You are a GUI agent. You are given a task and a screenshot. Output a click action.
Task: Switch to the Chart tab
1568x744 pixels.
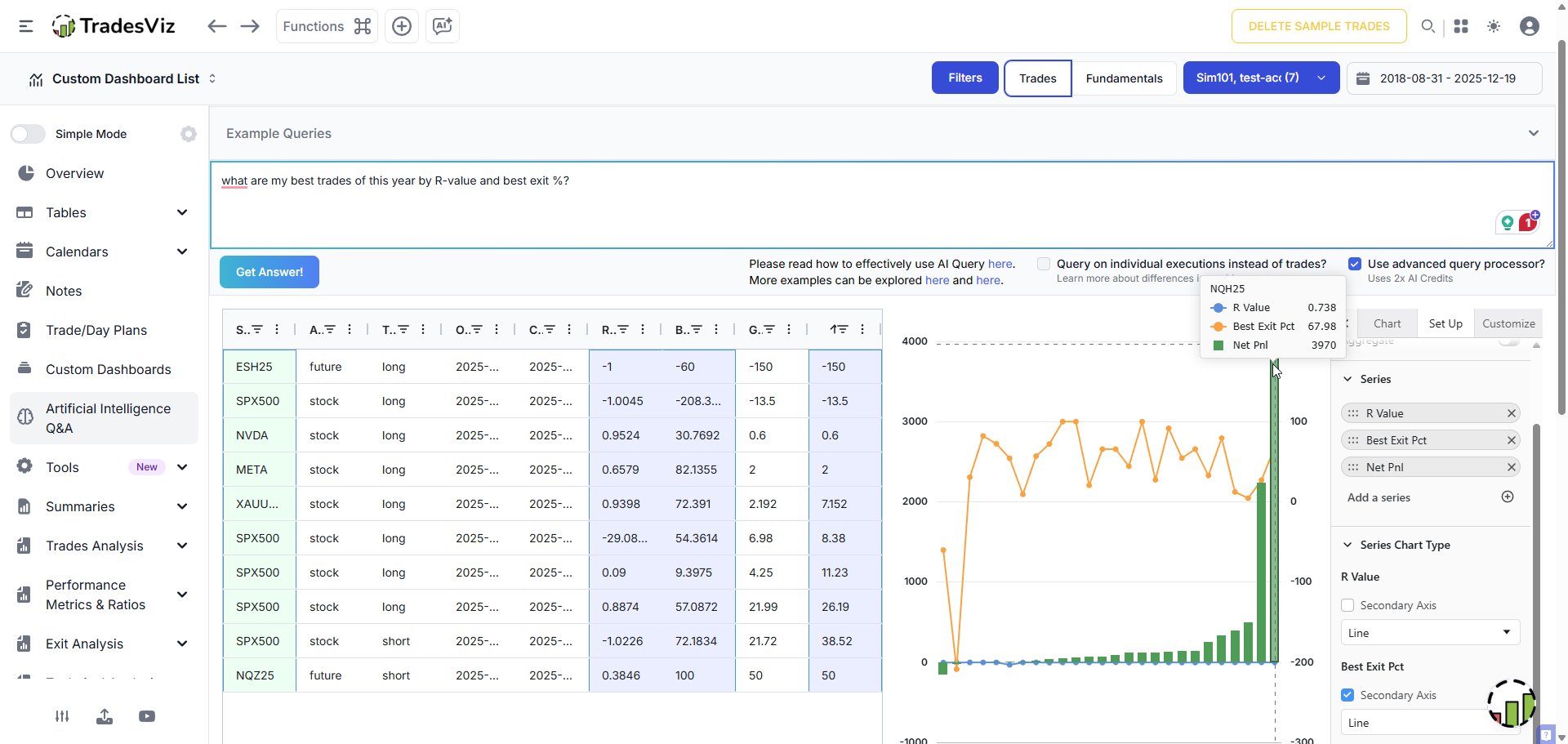(x=1387, y=323)
